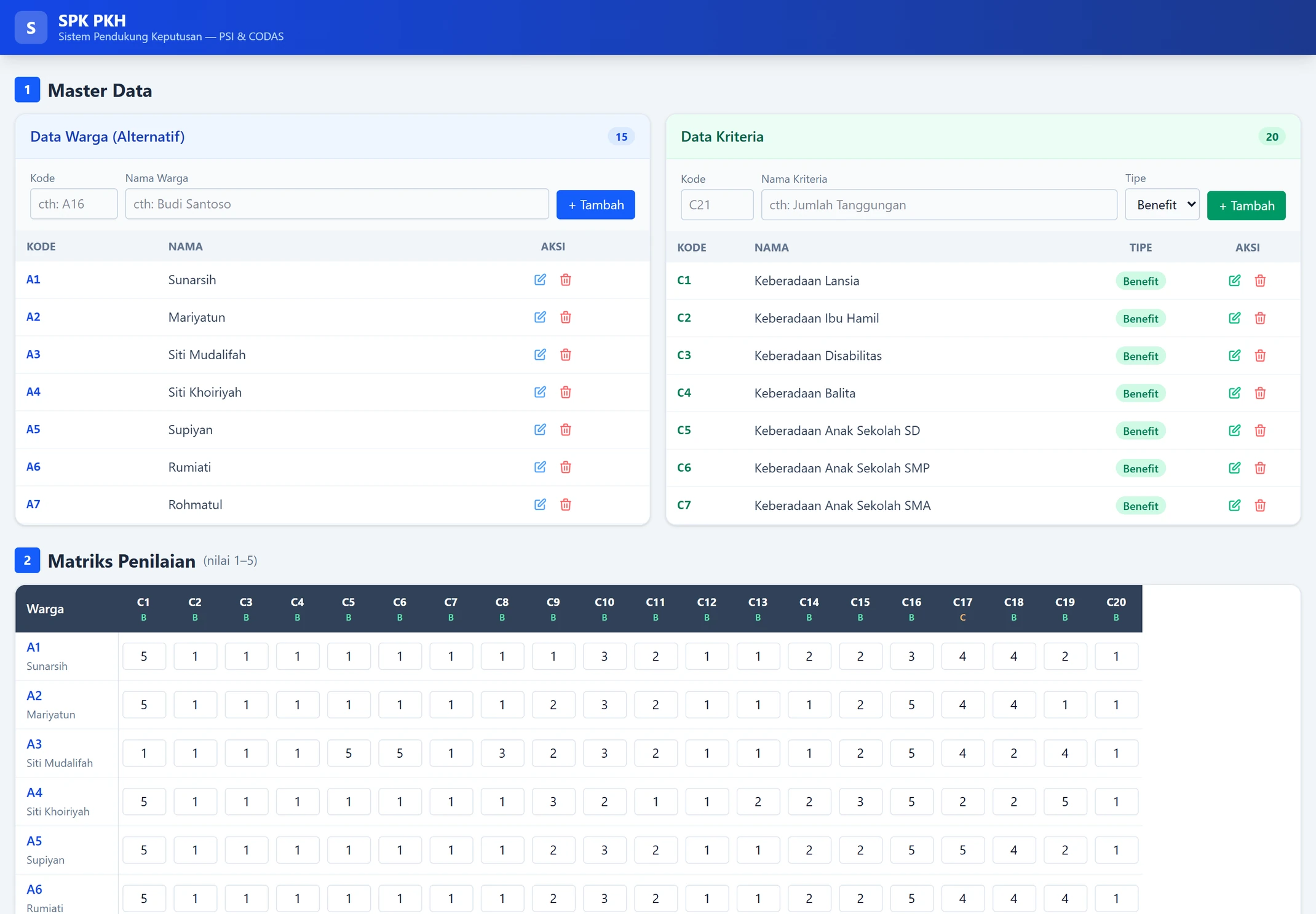The height and width of the screenshot is (914, 1316).
Task: Delete the Supiyan resident entry
Action: 566,430
